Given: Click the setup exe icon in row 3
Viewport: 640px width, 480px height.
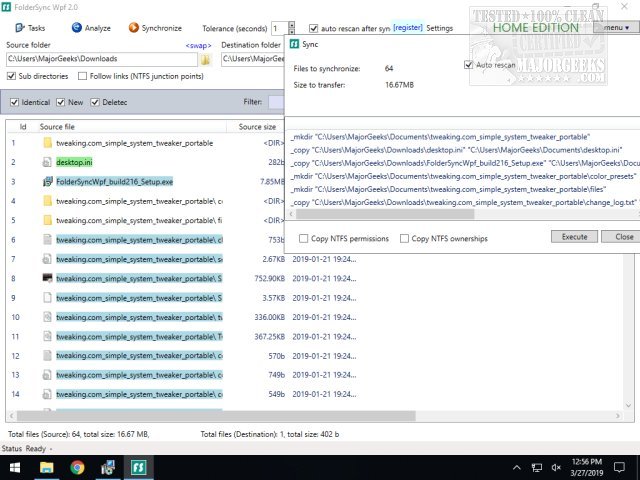Looking at the screenshot, I should point(48,182).
